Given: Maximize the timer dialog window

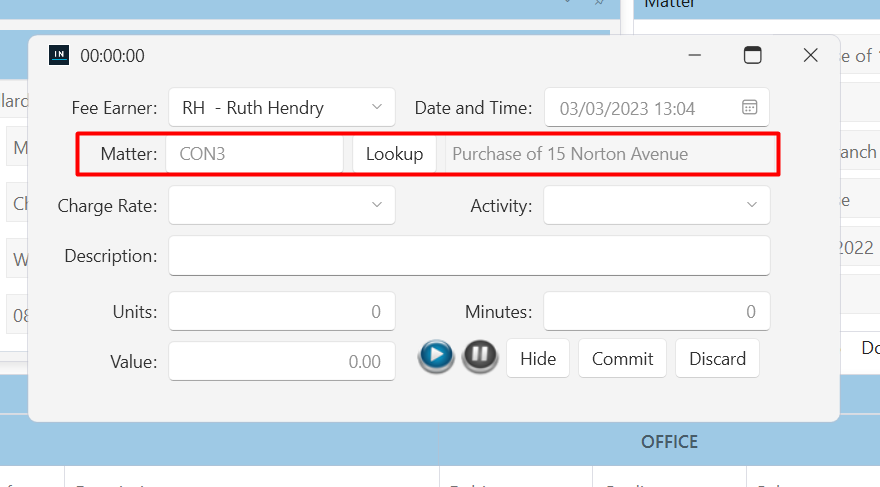Looking at the screenshot, I should point(752,56).
